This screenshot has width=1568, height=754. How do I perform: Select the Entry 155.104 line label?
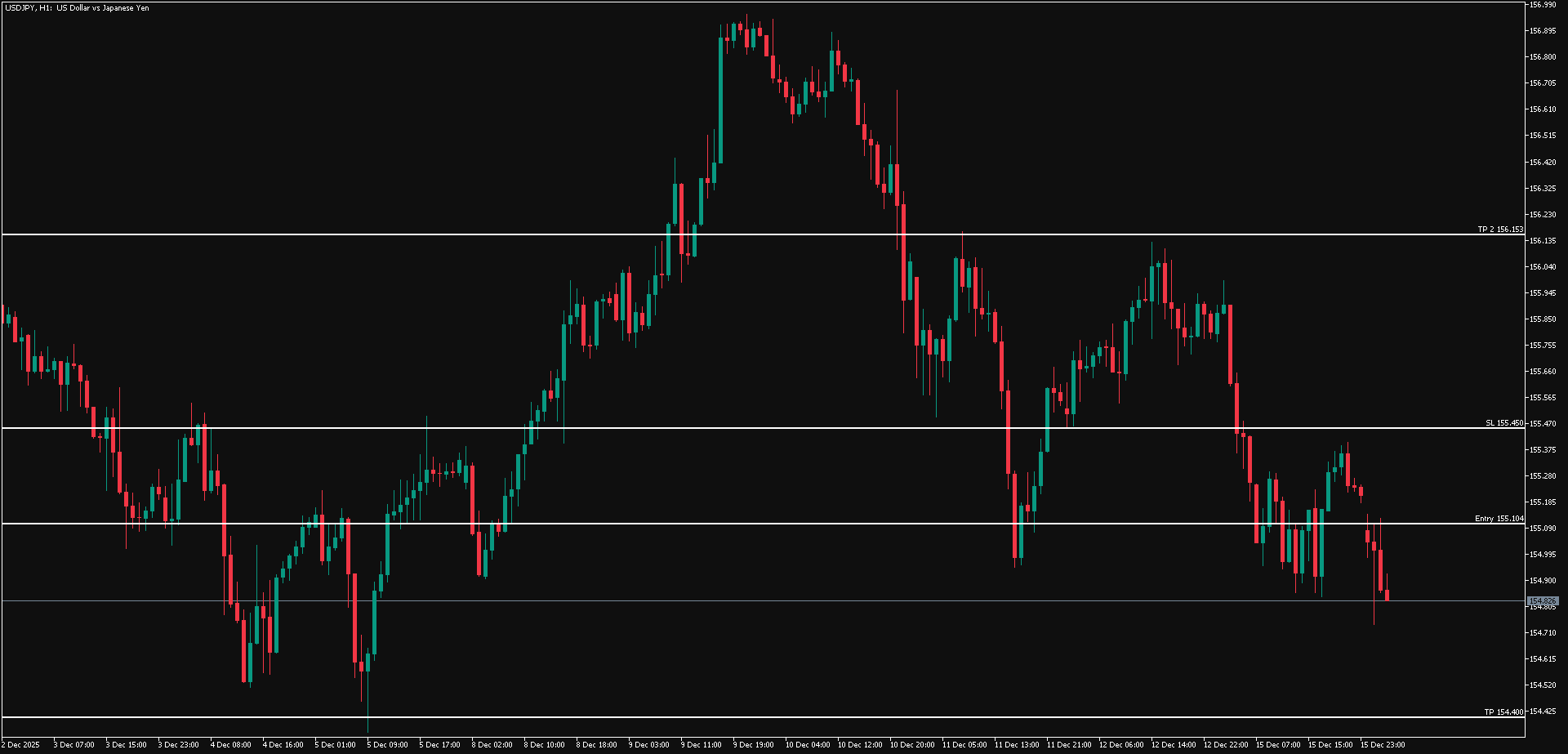tap(1499, 519)
